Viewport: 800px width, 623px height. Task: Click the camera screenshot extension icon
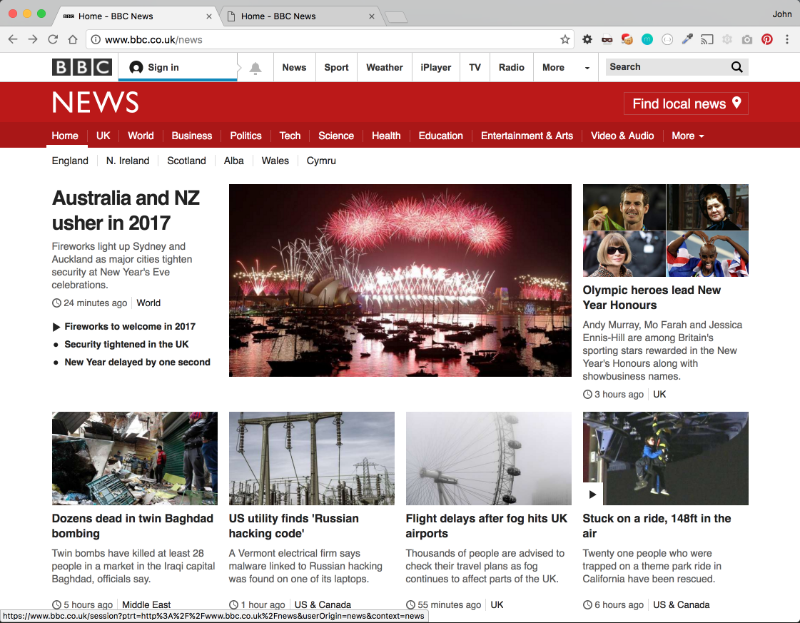tap(747, 39)
